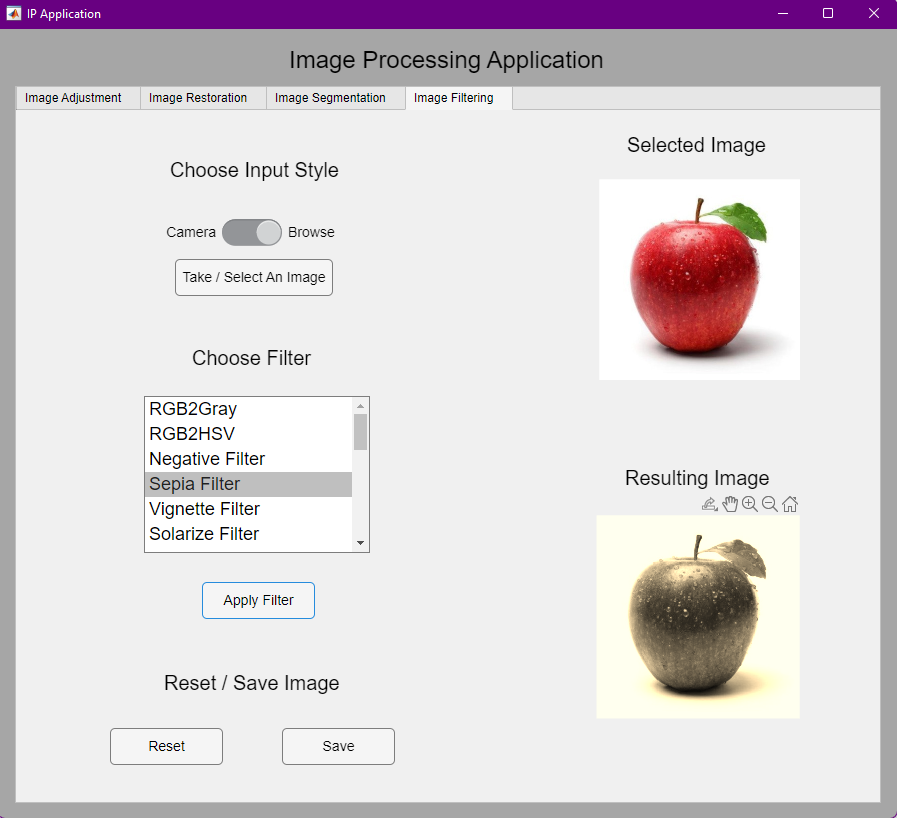Viewport: 897px width, 818px height.
Task: Click the export image icon above Resulting Image
Action: 710,504
